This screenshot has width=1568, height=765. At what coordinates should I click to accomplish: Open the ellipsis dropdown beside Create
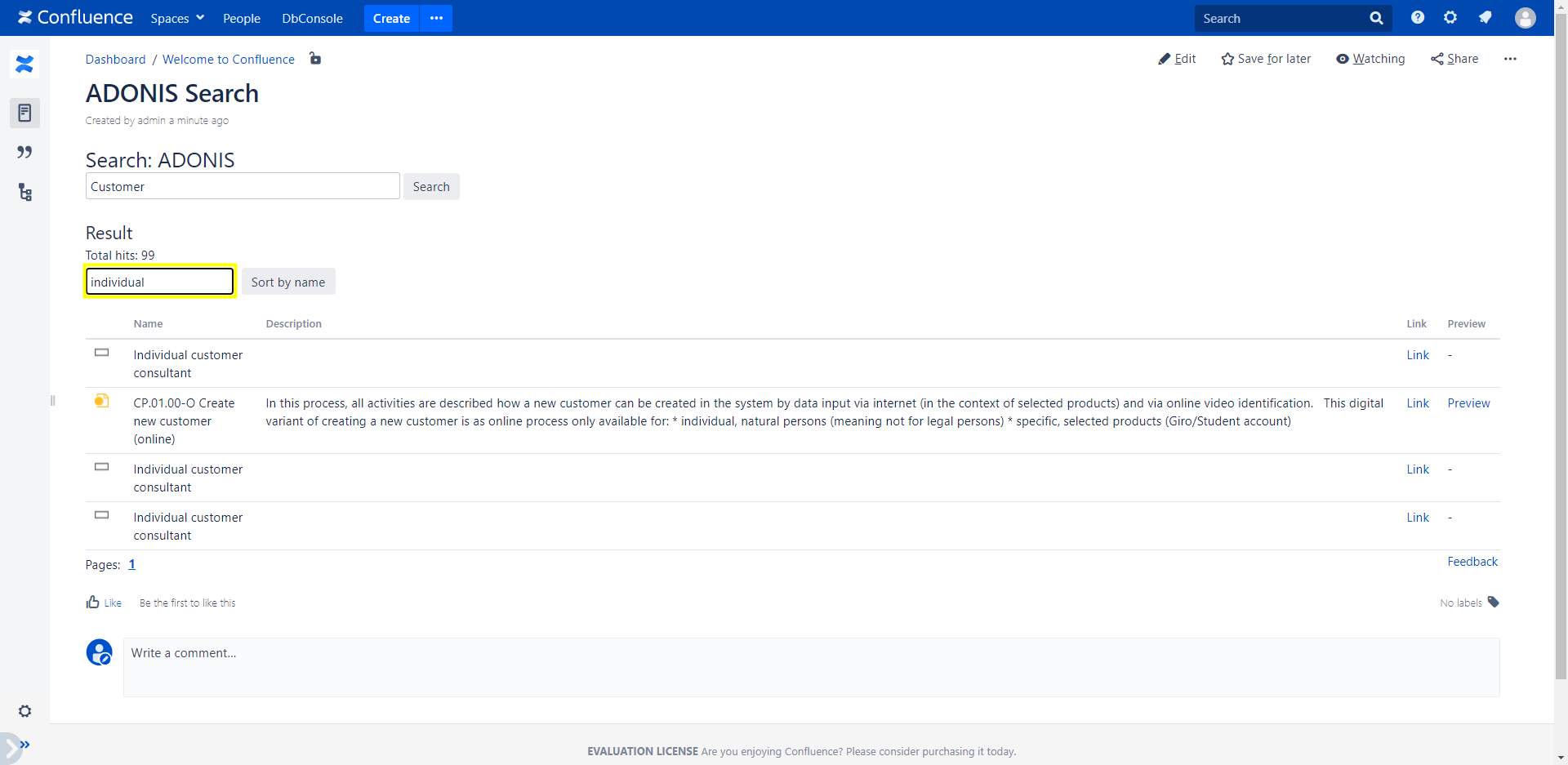tap(436, 18)
